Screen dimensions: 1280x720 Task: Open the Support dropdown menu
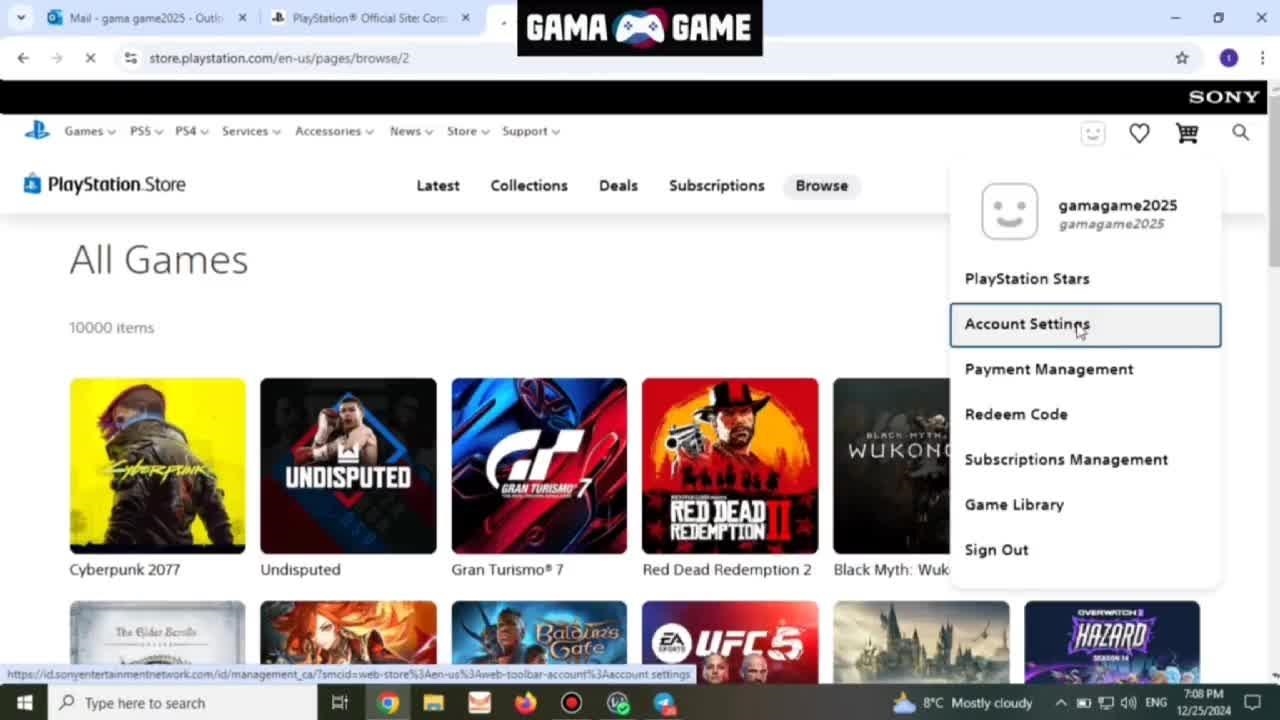[530, 131]
